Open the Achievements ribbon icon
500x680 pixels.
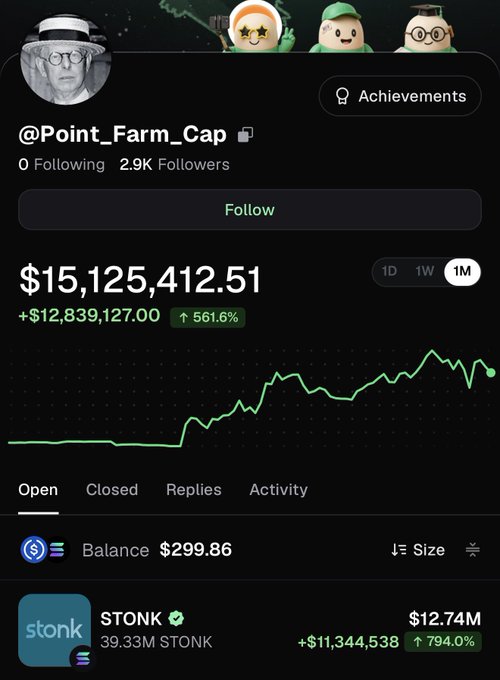342,96
